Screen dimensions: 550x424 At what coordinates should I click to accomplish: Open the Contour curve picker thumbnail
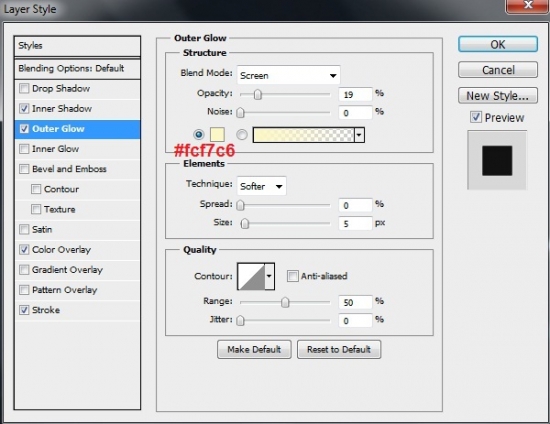[x=251, y=276]
